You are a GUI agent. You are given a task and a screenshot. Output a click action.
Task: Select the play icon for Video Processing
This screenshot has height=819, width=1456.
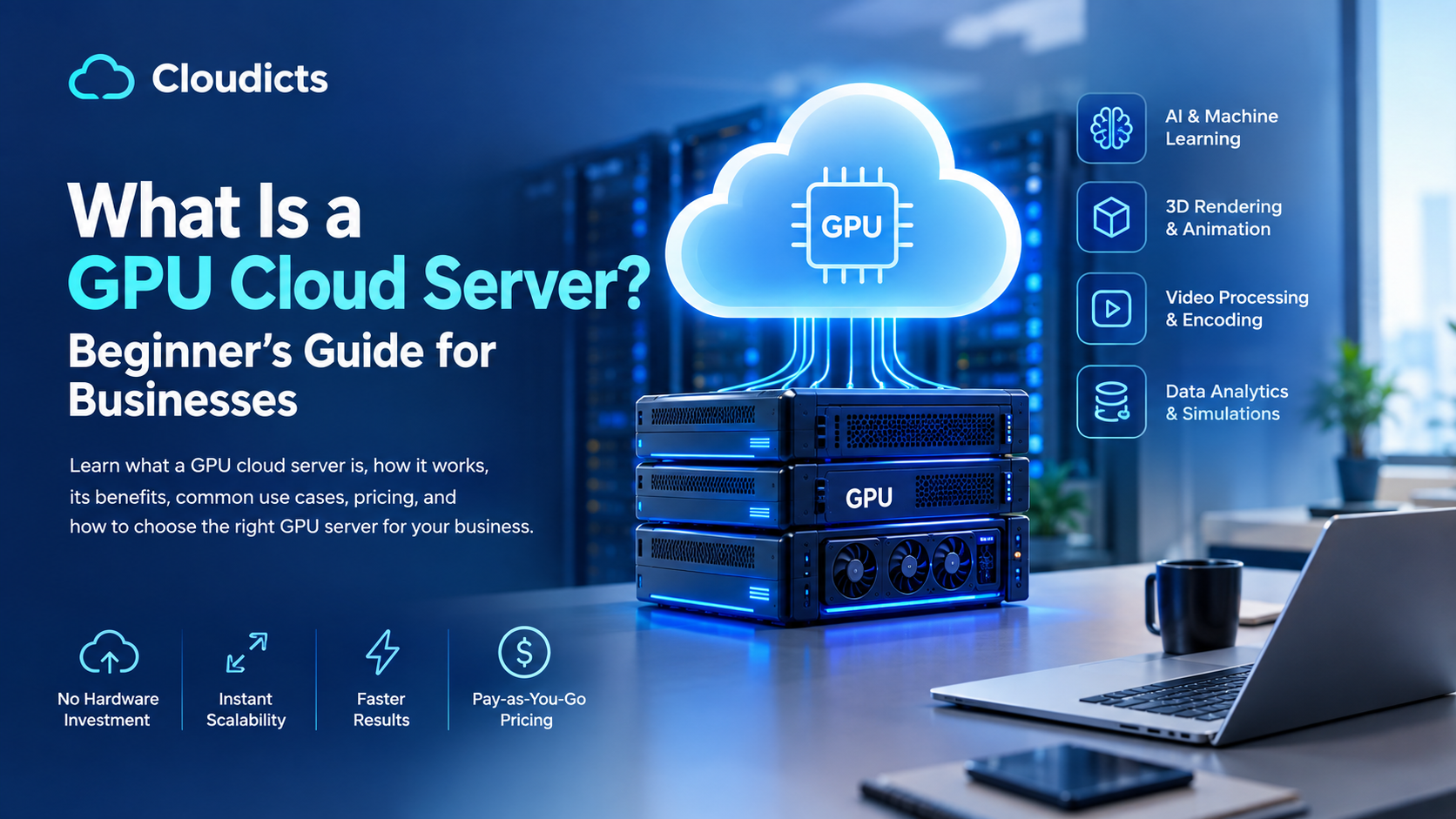pyautogui.click(x=1111, y=309)
